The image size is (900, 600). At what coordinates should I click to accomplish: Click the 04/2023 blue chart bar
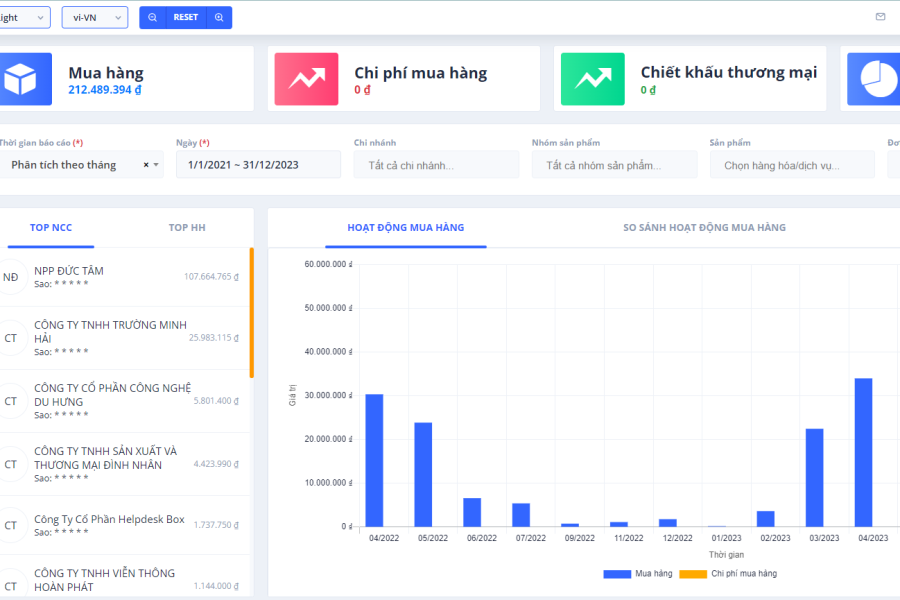coord(863,452)
